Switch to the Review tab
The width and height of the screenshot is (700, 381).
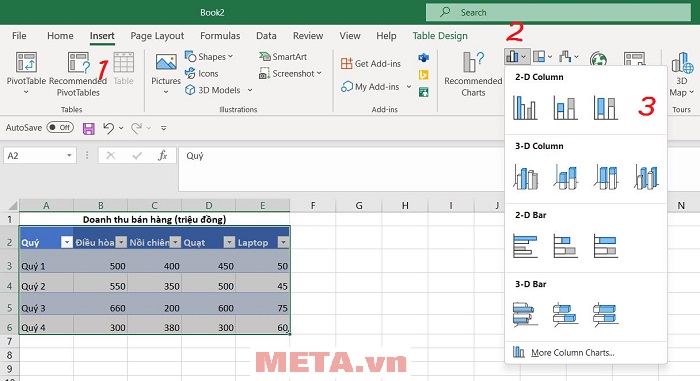click(308, 36)
